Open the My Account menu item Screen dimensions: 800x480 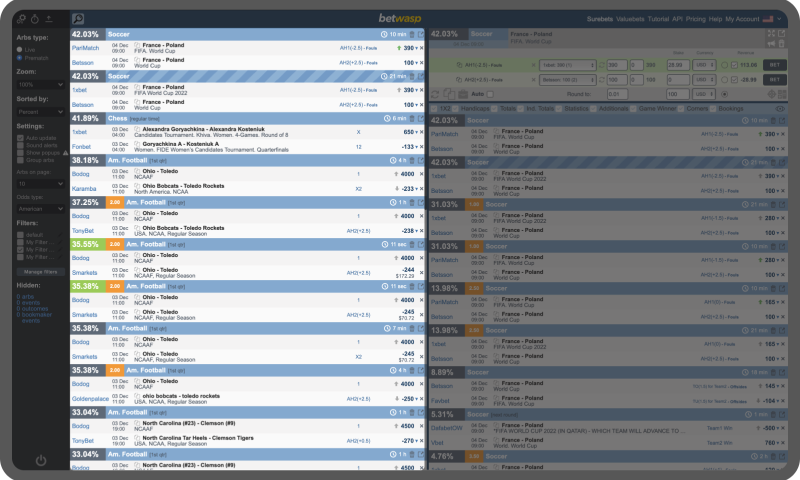tap(742, 19)
